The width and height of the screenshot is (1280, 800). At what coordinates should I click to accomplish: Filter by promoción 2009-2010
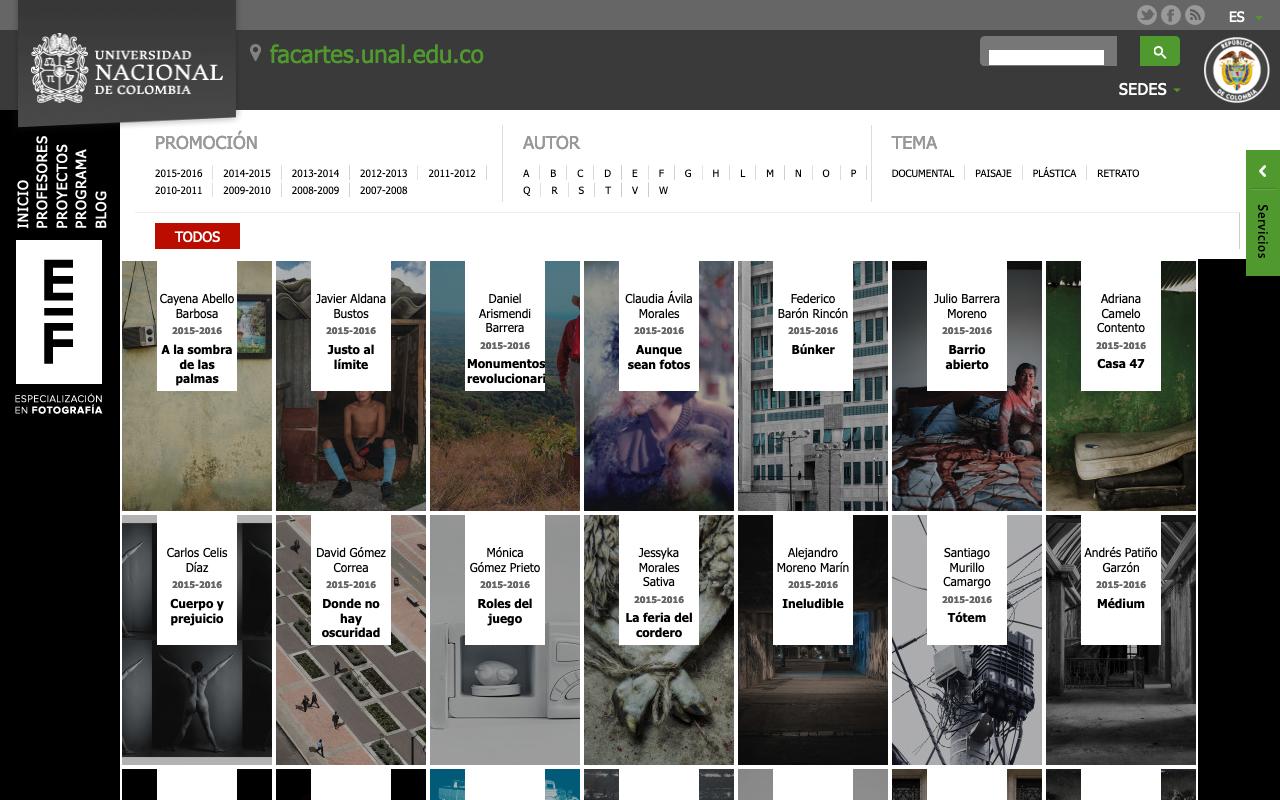246,190
